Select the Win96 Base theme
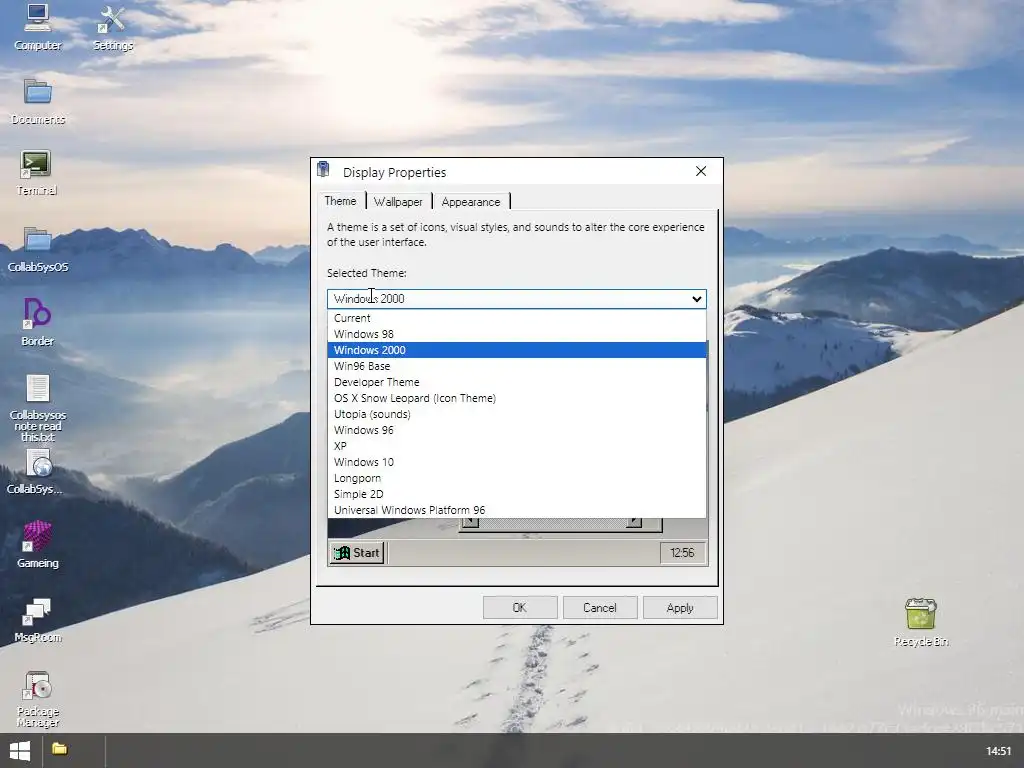Viewport: 1024px width, 768px height. pos(517,366)
